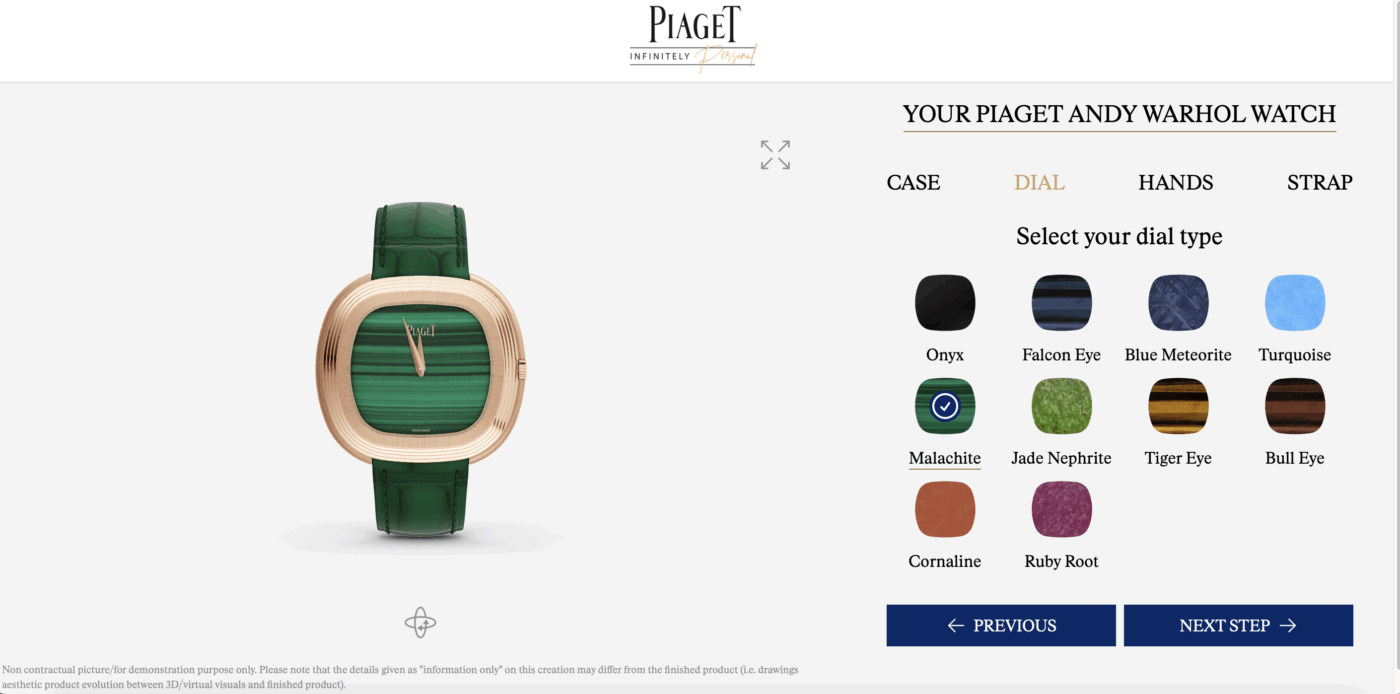Click the NEXT STEP button
The width and height of the screenshot is (1400, 694).
(1238, 625)
